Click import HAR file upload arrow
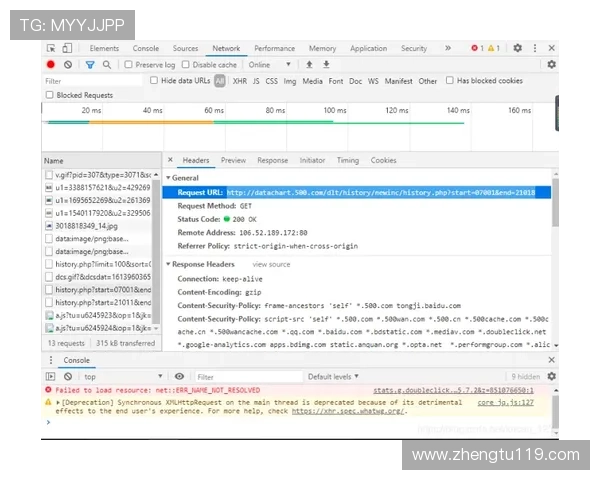This screenshot has height=480, width=600. tap(309, 65)
